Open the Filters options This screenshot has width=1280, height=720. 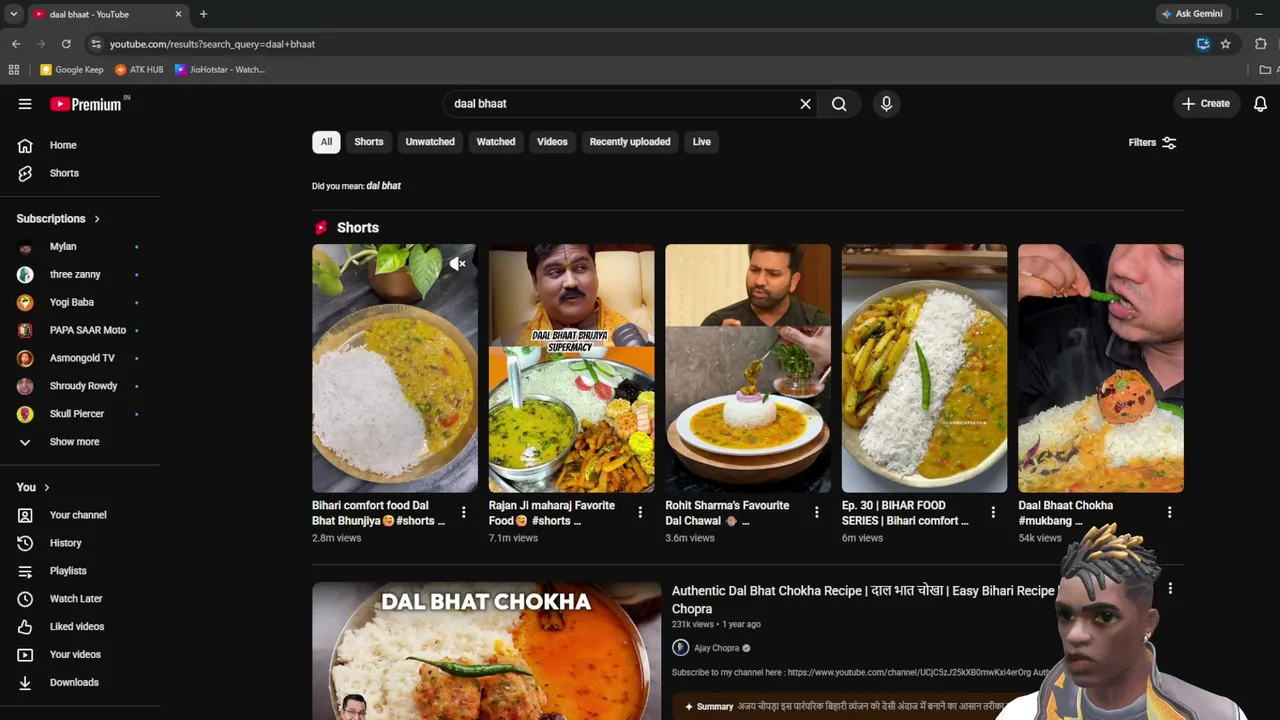(x=1152, y=143)
